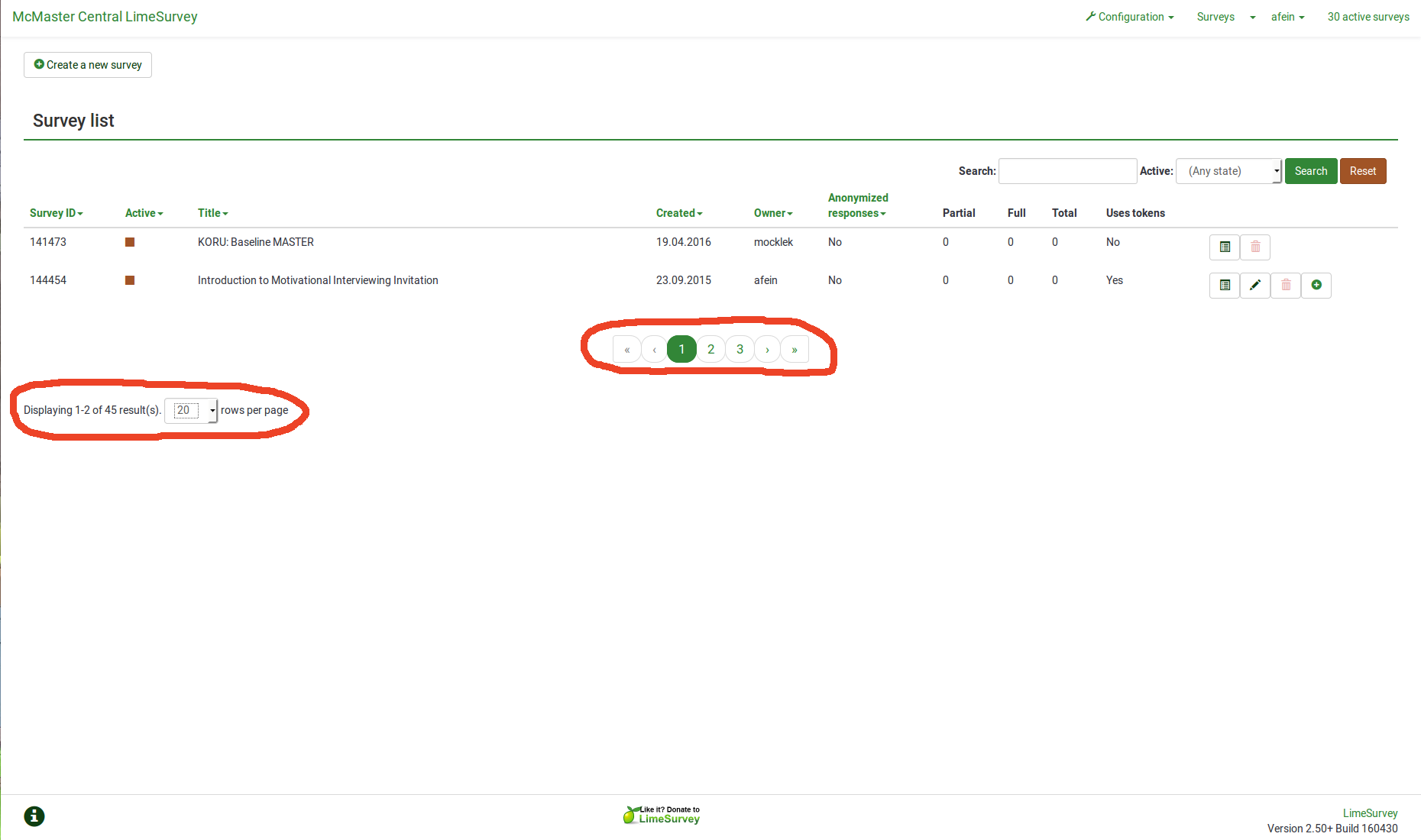Screen dimensions: 1421x840
Task: Click the green Search button
Action: [x=1311, y=171]
